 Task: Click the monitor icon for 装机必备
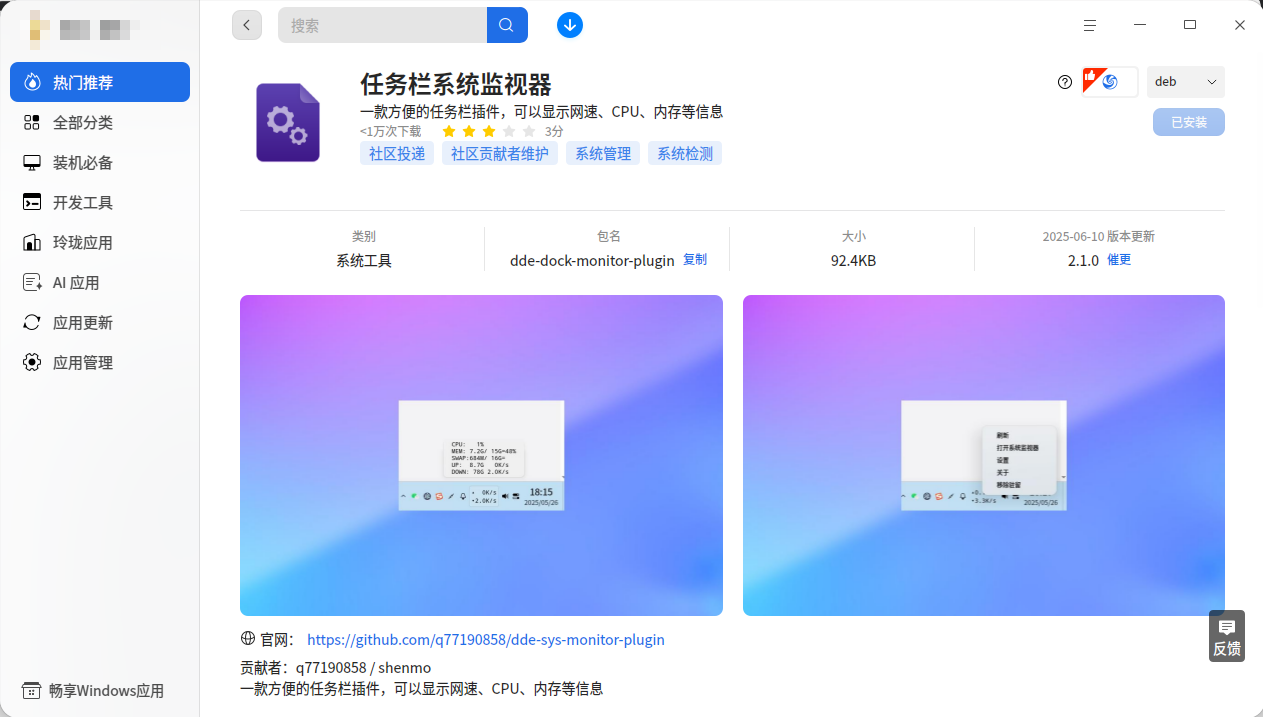point(32,162)
